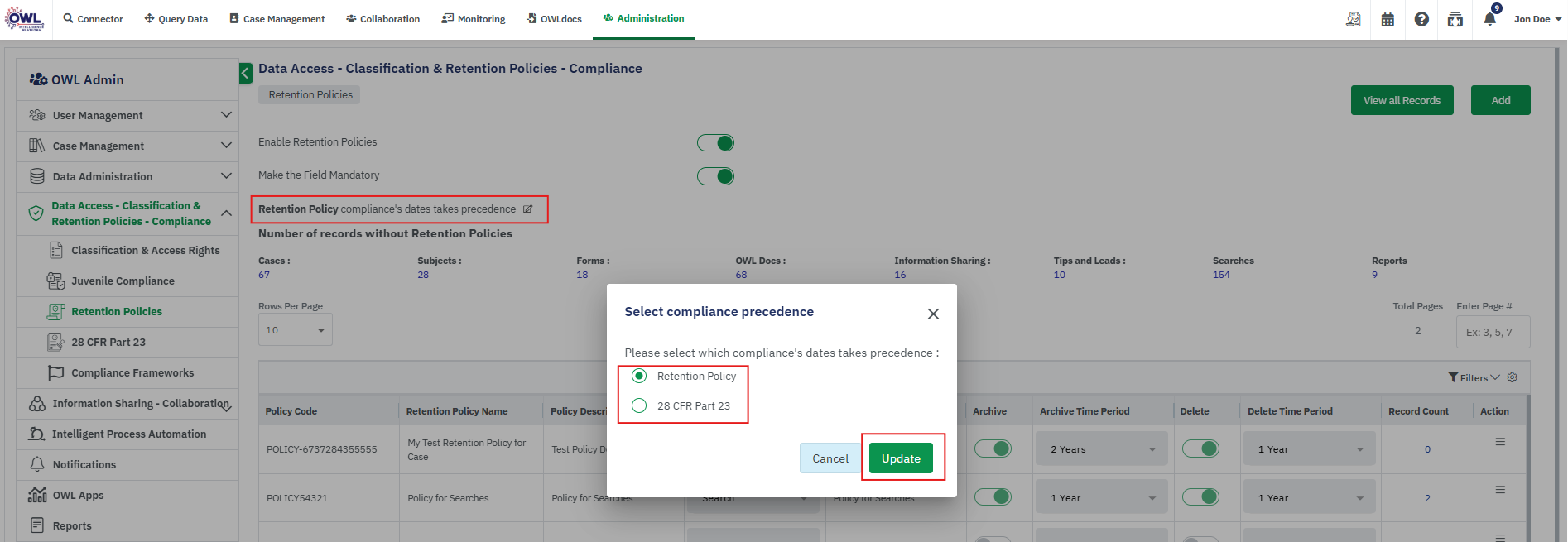Click the Enter Page number field
The width and height of the screenshot is (1568, 542).
1492,332
